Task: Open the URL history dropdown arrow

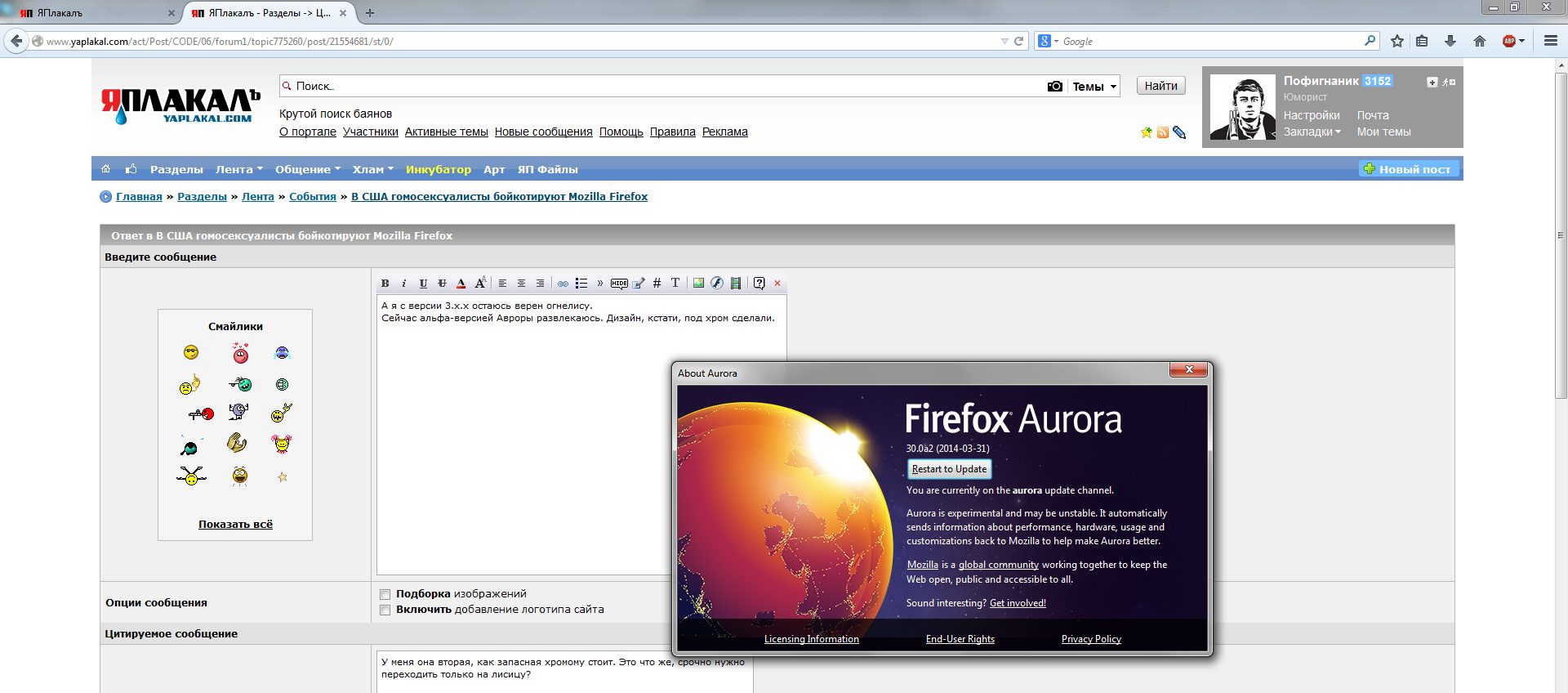Action: click(x=1004, y=41)
